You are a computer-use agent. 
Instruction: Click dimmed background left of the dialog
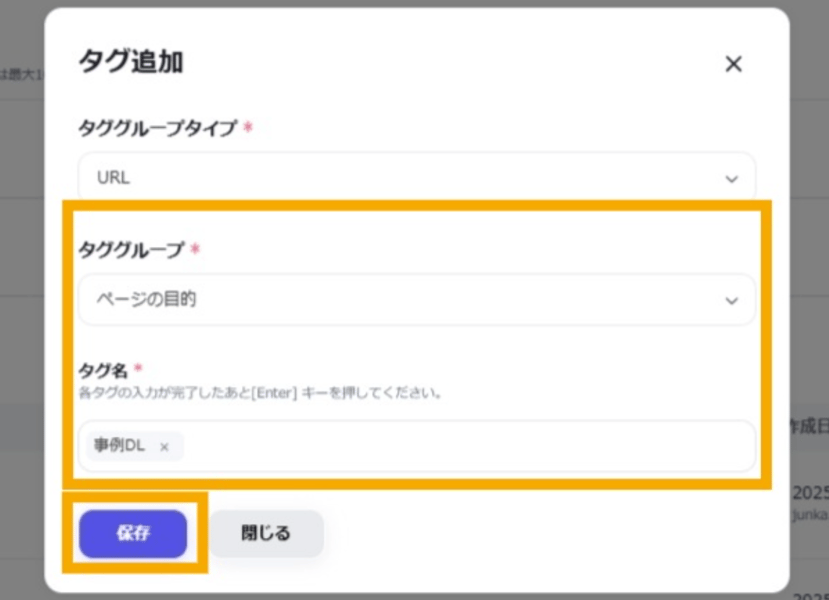20,300
